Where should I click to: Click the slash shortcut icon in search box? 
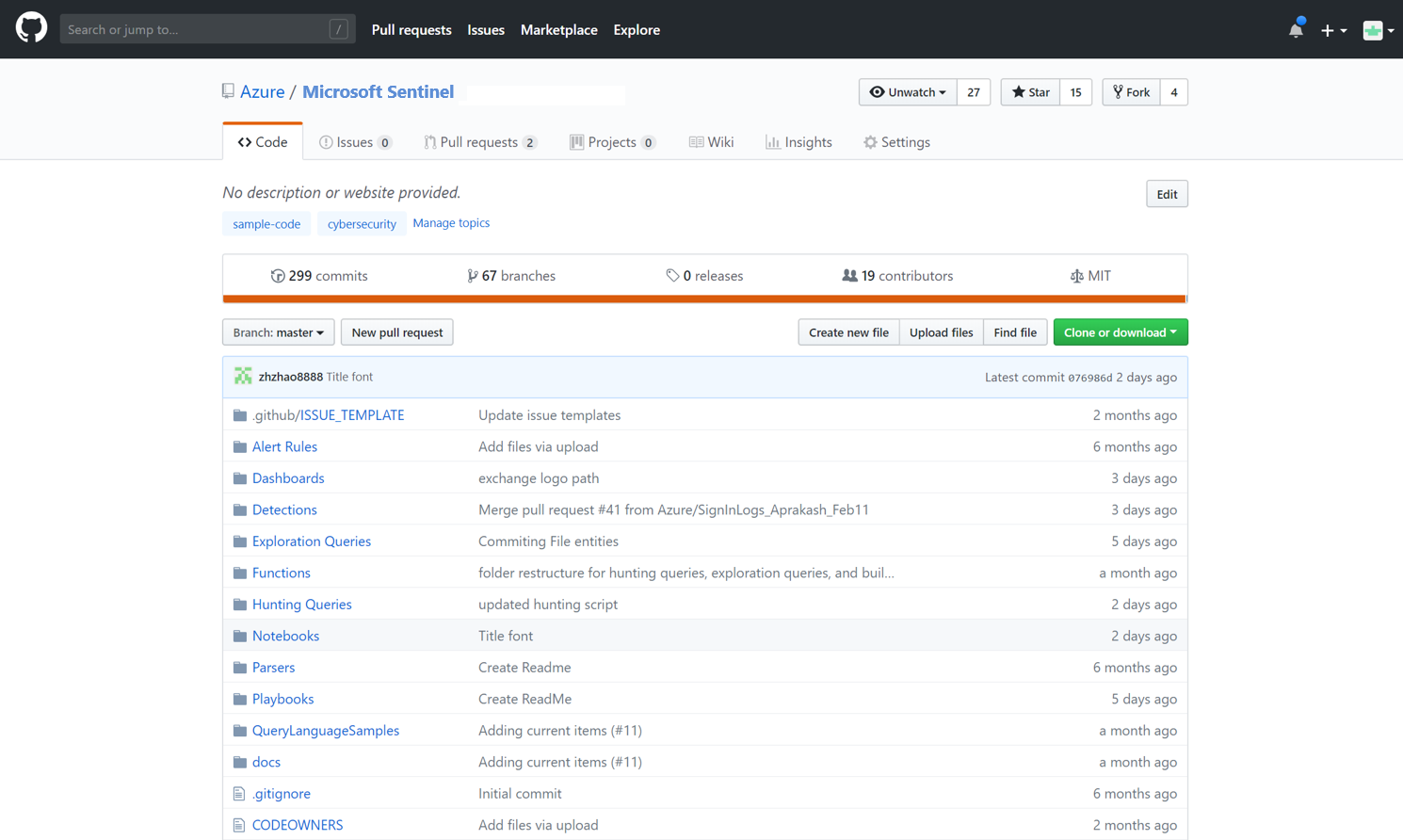point(339,29)
